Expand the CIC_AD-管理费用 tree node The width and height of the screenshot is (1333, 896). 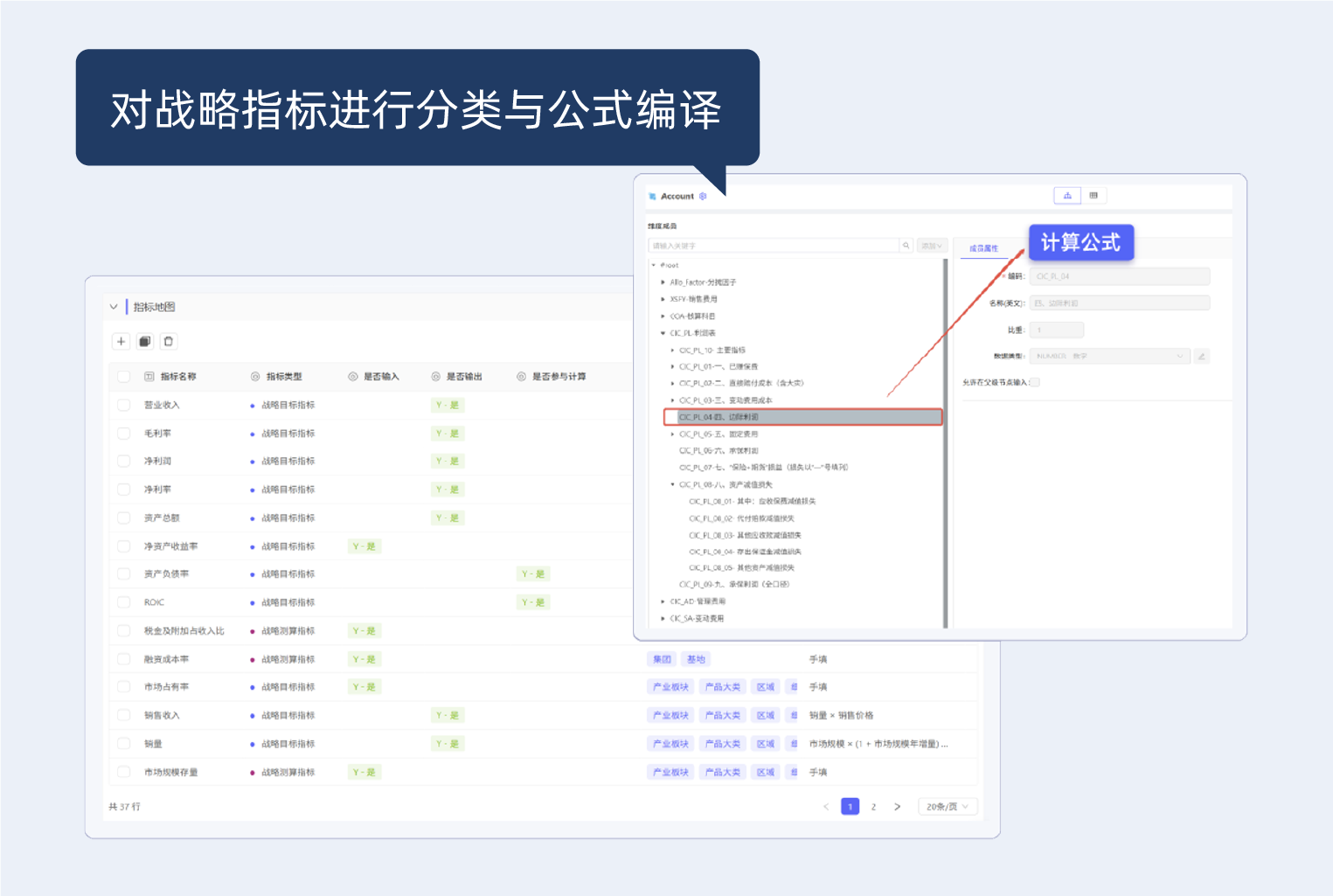pyautogui.click(x=663, y=601)
